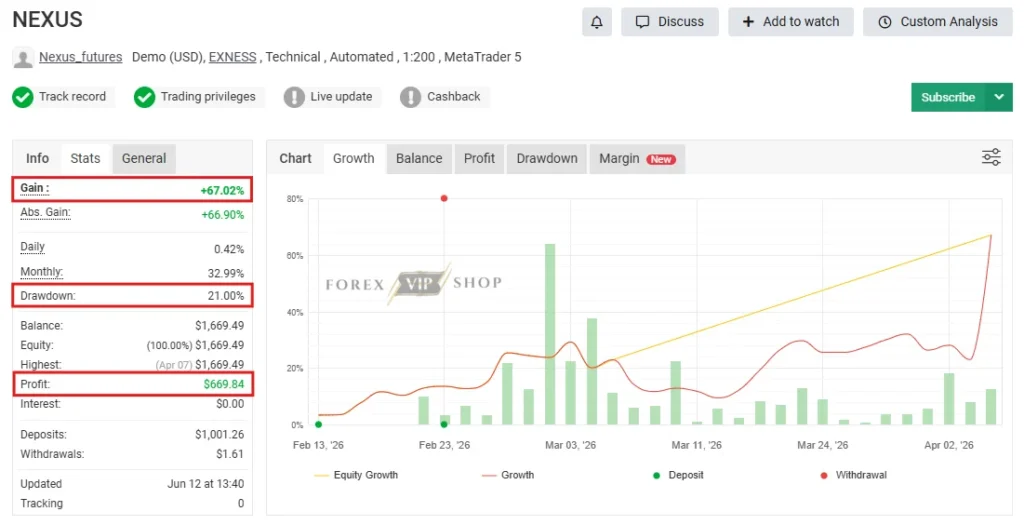This screenshot has height=525, width=1024.
Task: Click the Cashback warning icon
Action: pyautogui.click(x=410, y=97)
